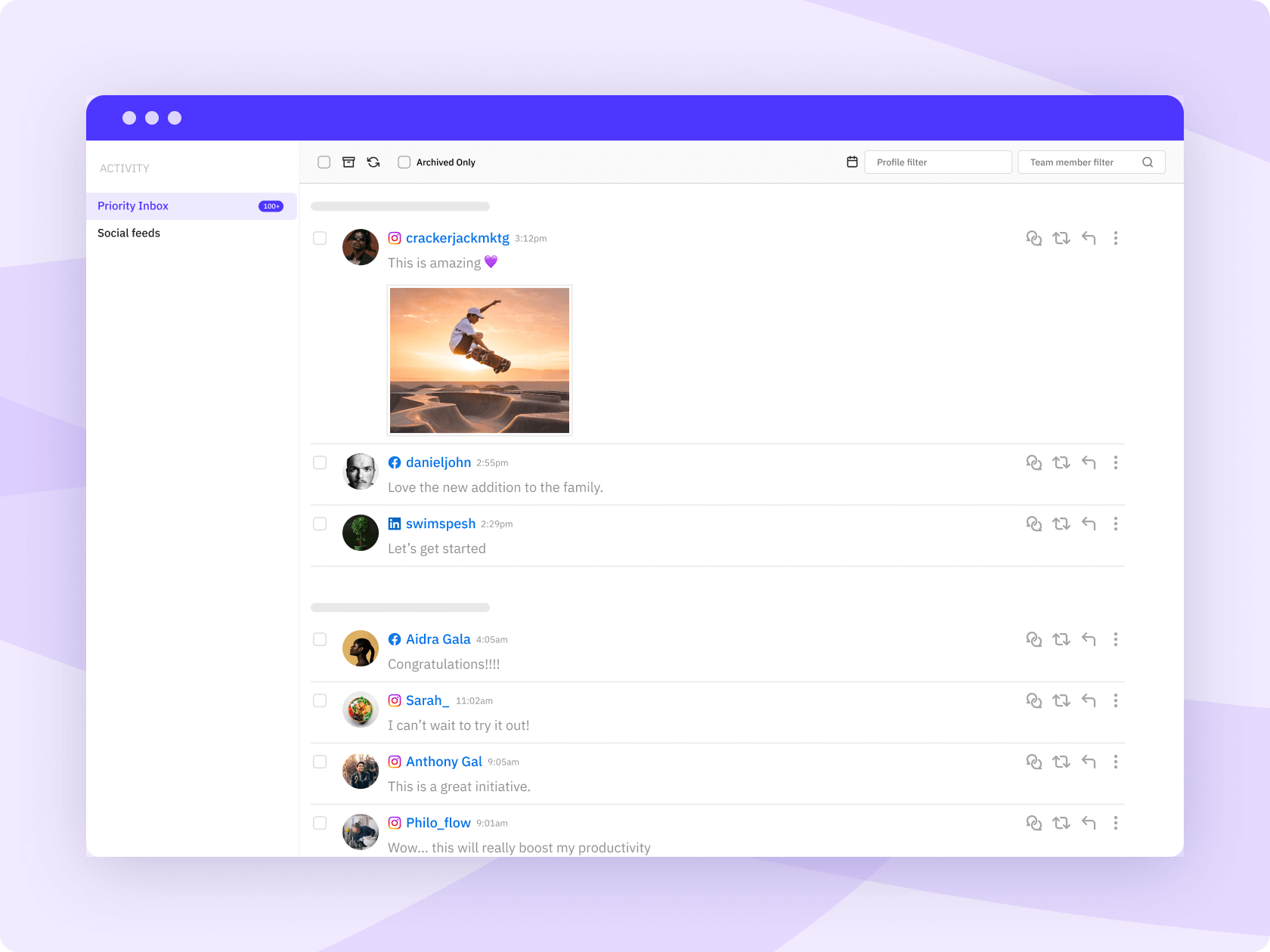Repost danieljohn's Facebook comment

[x=1061, y=462]
